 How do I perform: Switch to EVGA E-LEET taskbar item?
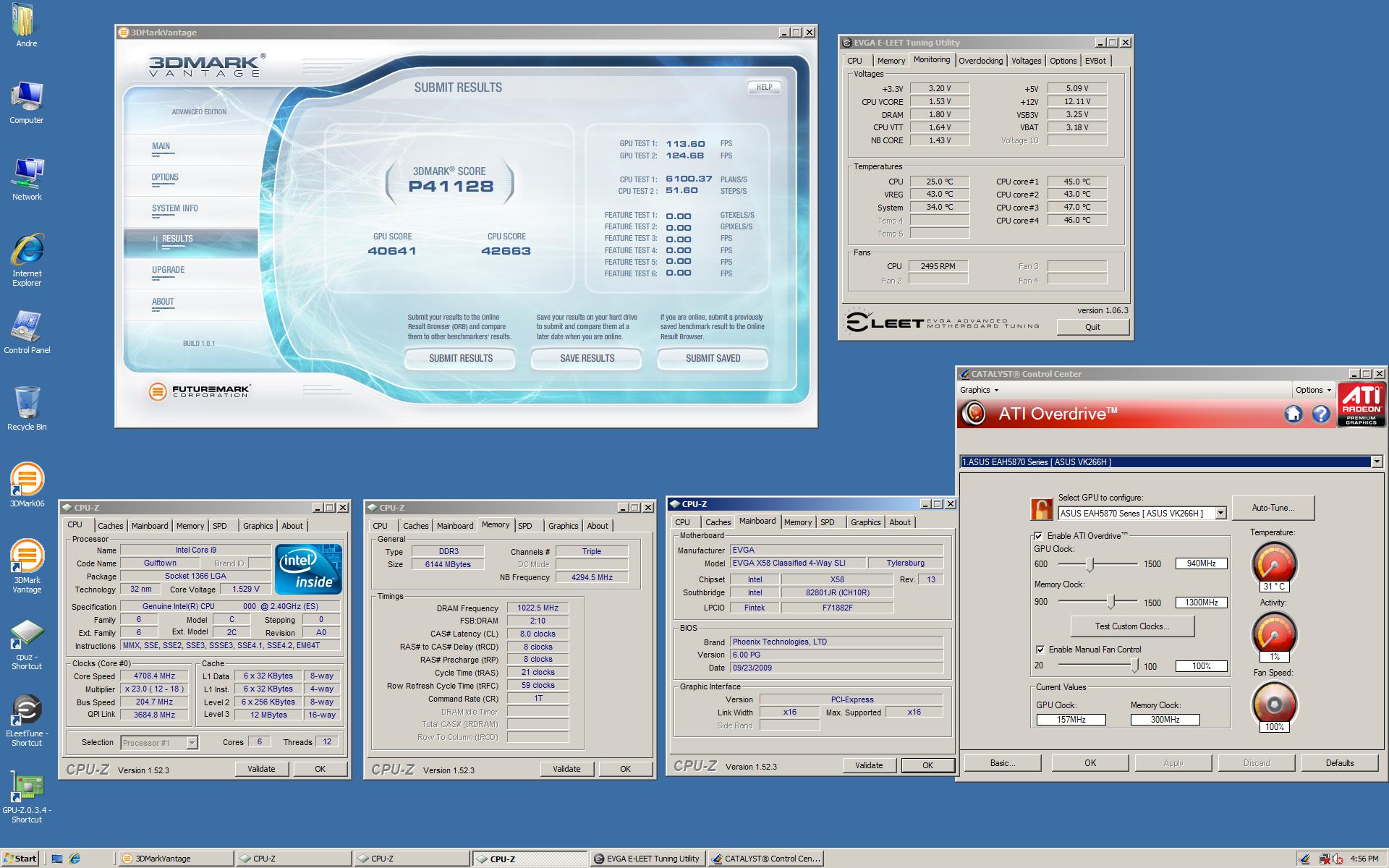648,859
